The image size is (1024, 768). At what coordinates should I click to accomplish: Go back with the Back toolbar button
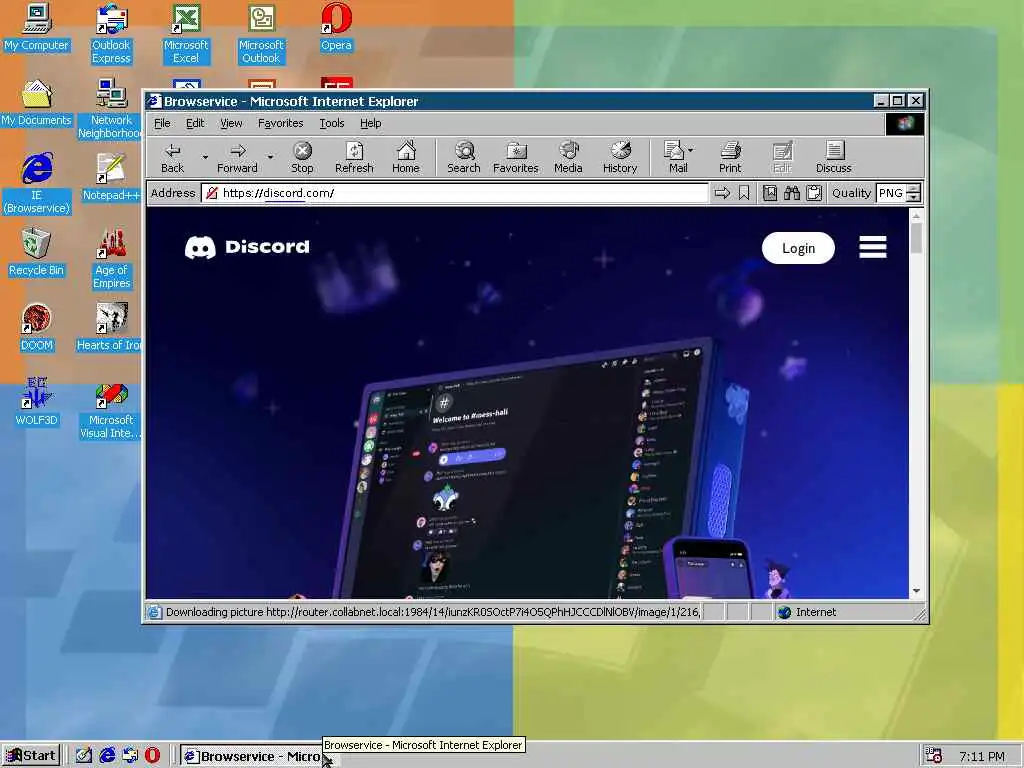pos(172,157)
